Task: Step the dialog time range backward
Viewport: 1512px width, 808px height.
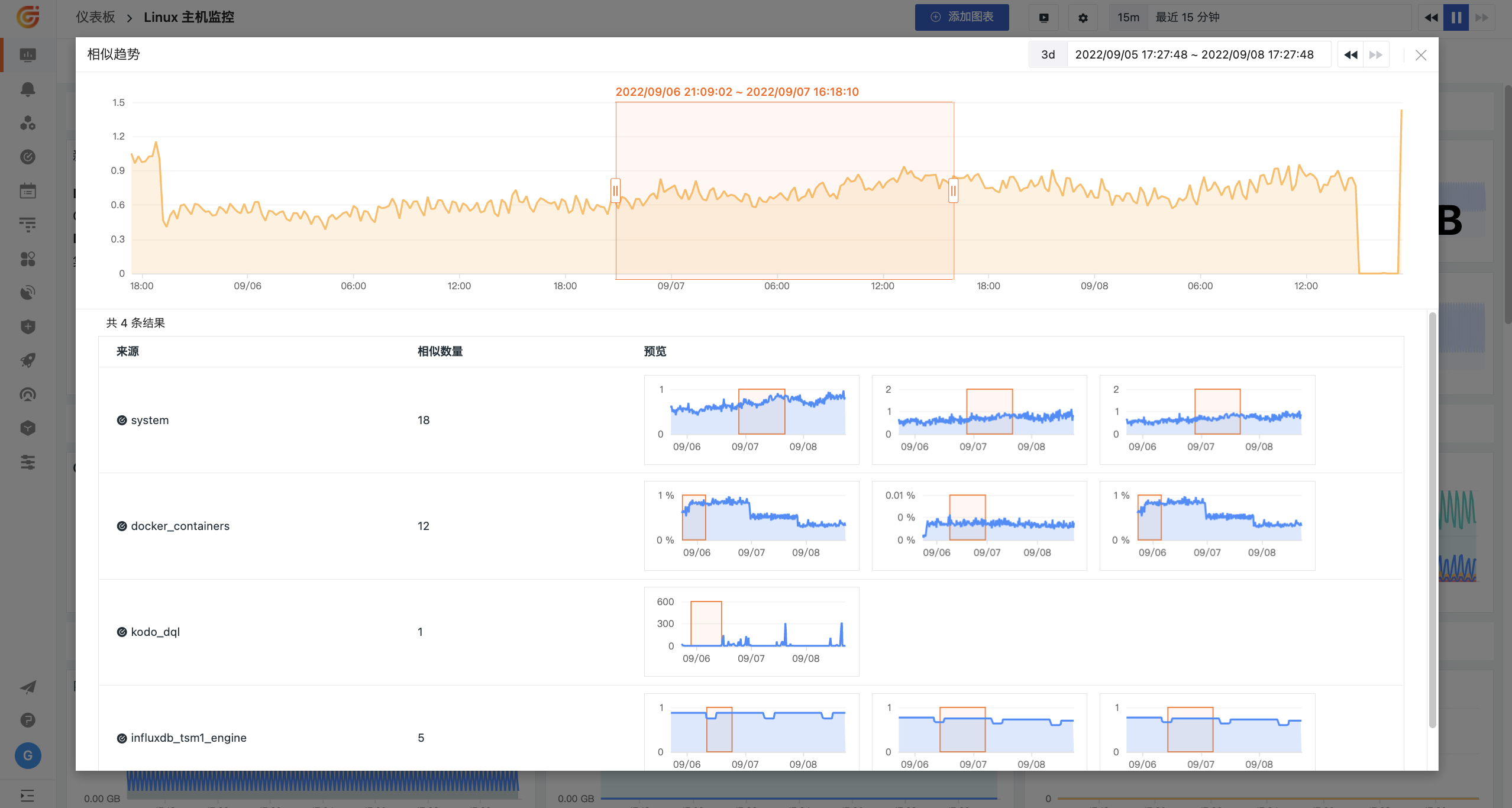Action: tap(1351, 55)
